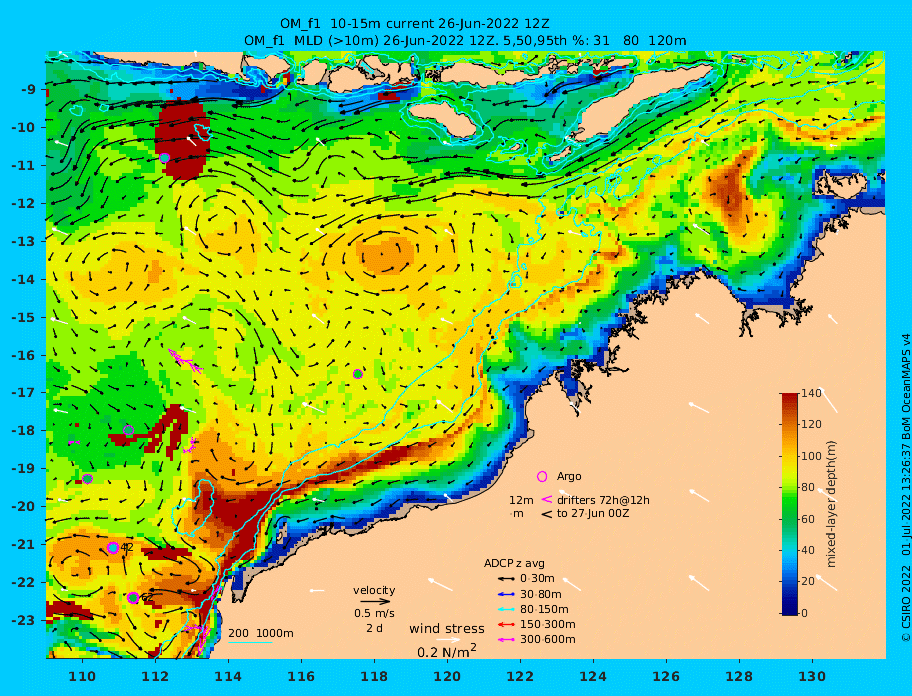Click the Argo float marker labeled 42
This screenshot has width=912, height=696.
coord(113,548)
